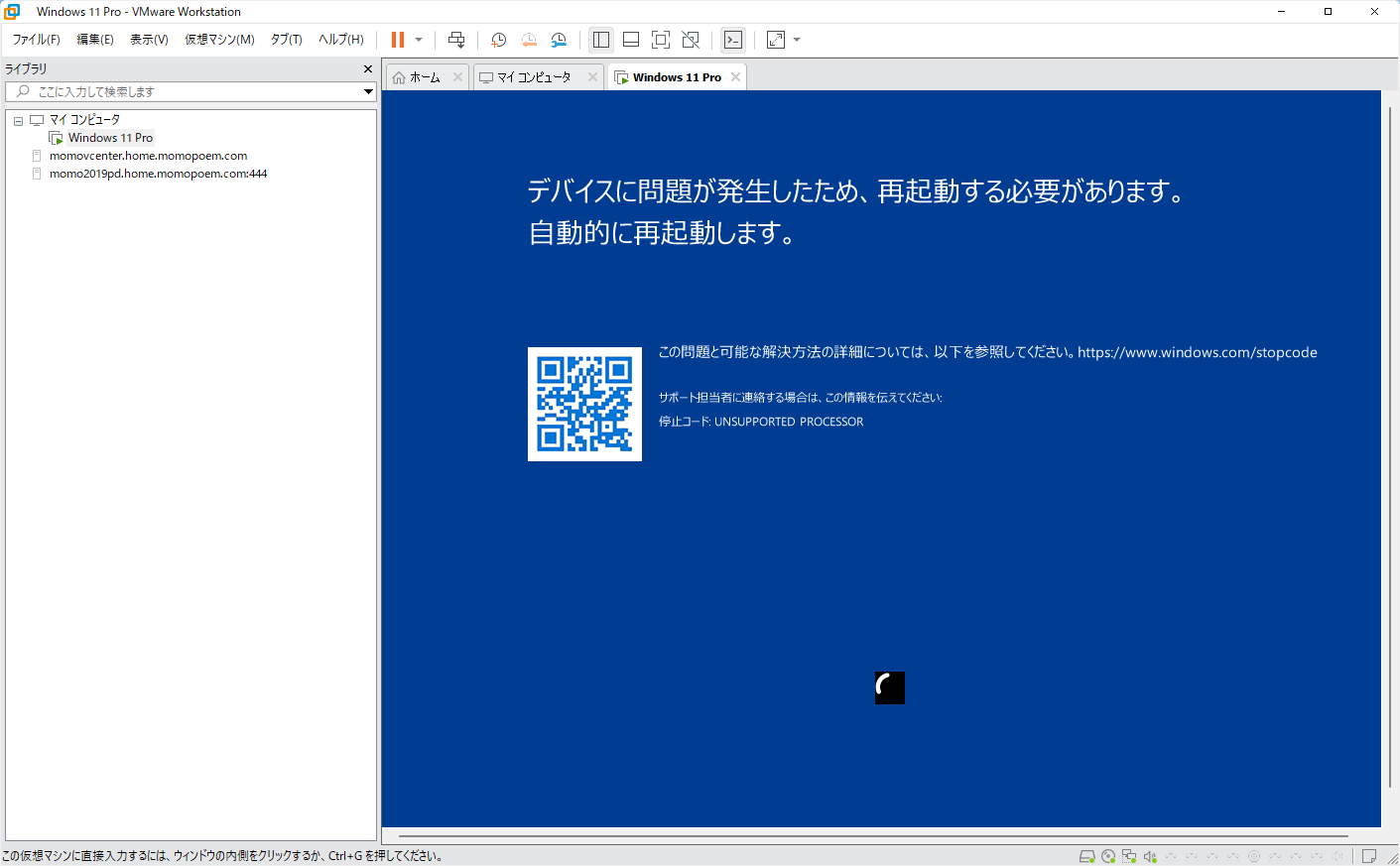Open the stretch guest dropdown arrow

point(797,40)
